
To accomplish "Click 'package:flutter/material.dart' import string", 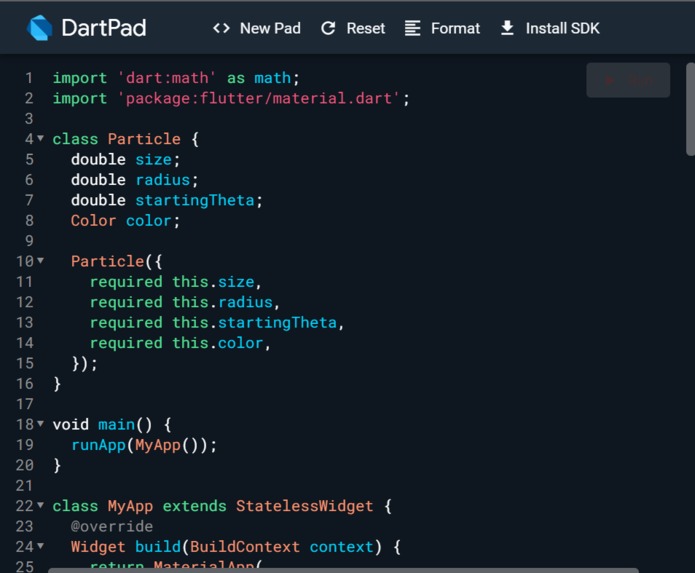I will tap(259, 98).
